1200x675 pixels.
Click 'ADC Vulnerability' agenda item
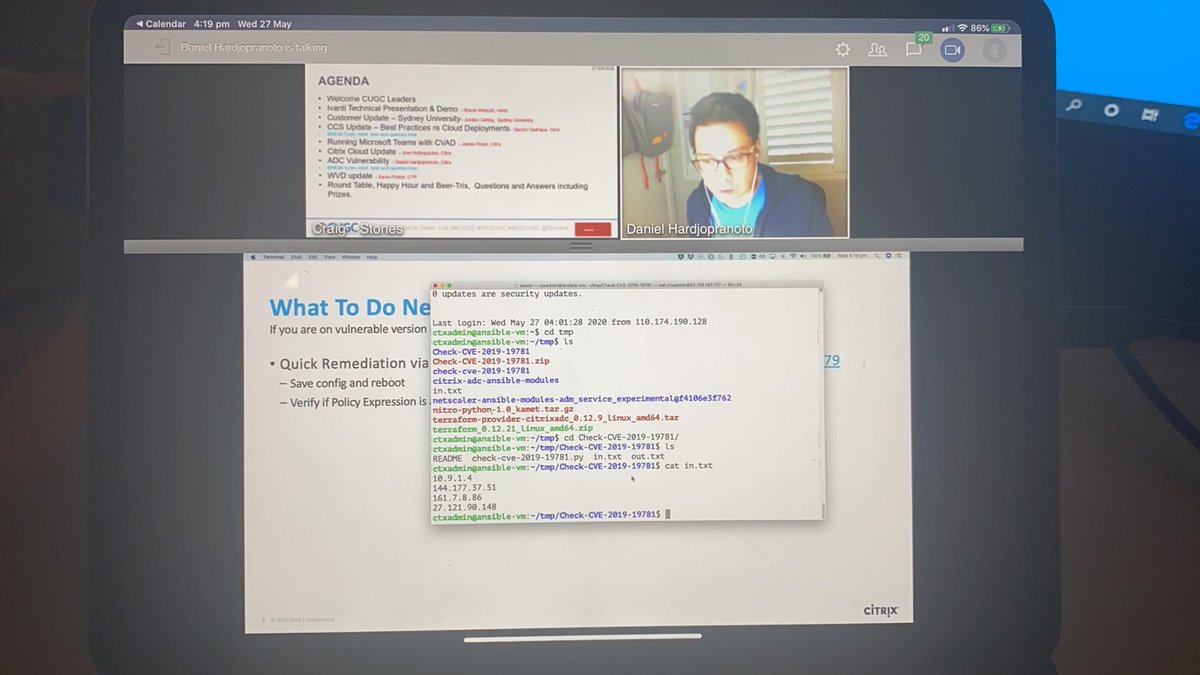tap(359, 160)
